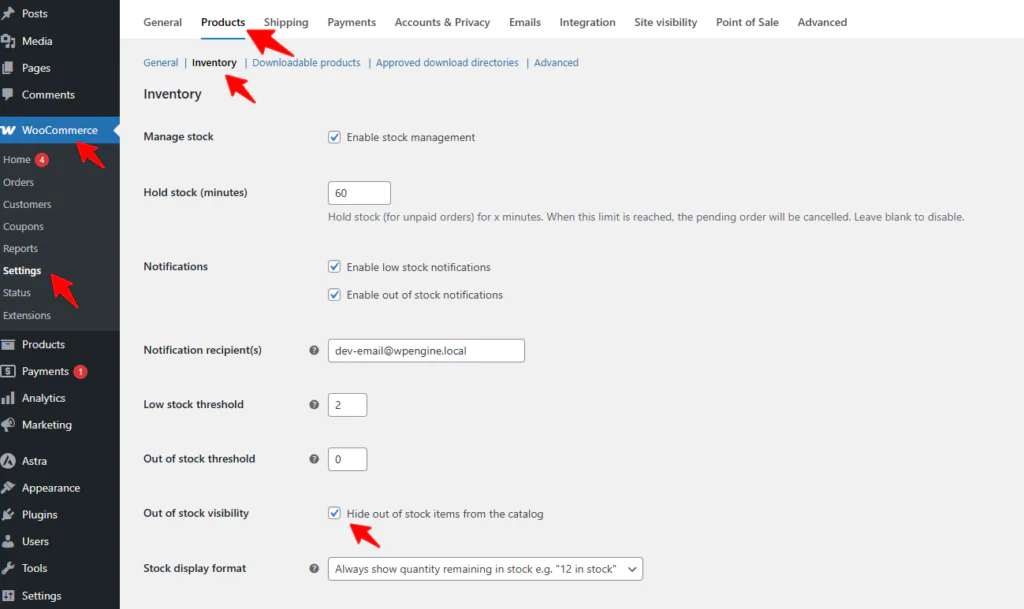Toggle Hide out of stock items checkbox
Screen dimensions: 1024x609
point(335,514)
